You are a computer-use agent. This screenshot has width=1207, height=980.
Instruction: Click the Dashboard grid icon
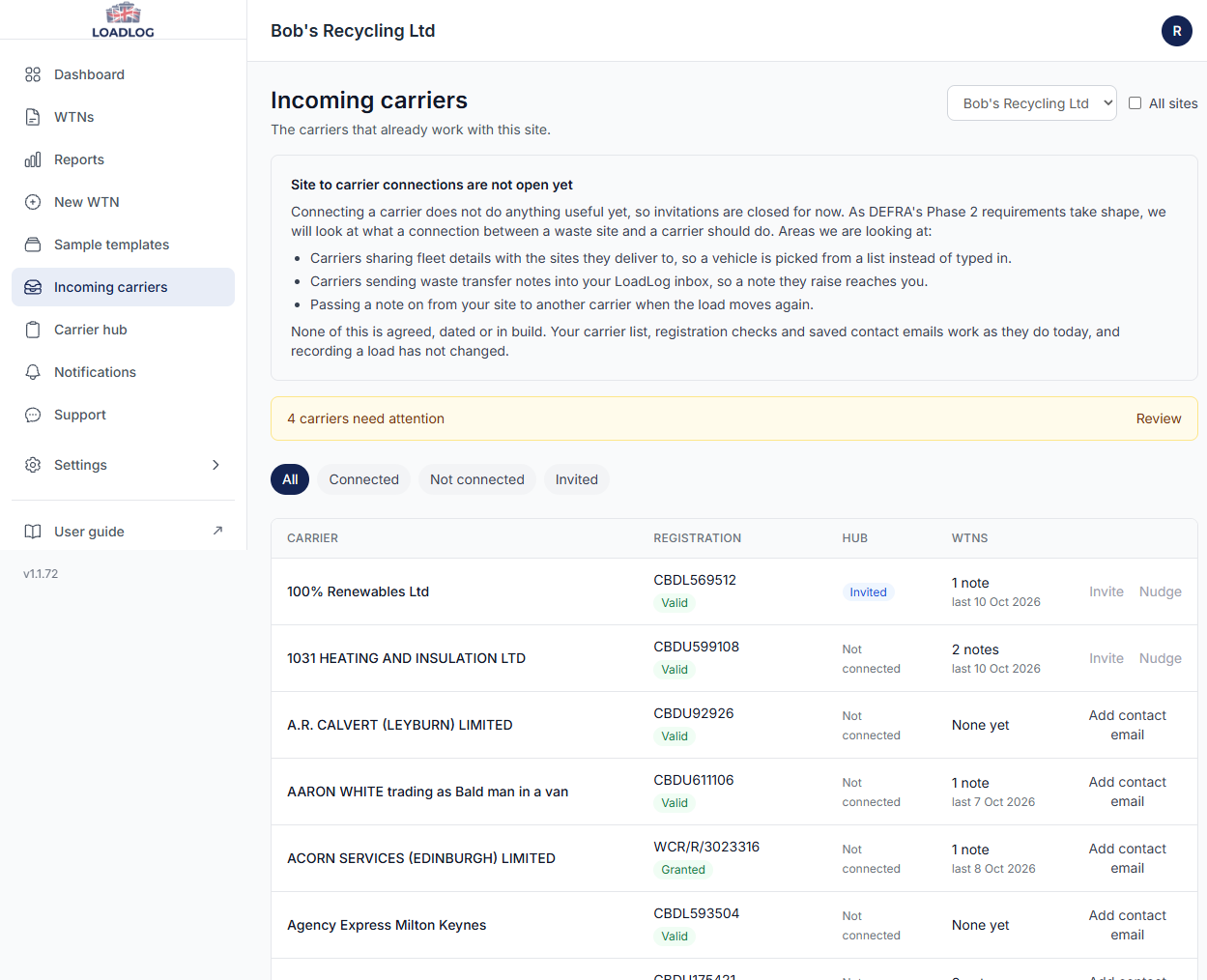tap(33, 74)
